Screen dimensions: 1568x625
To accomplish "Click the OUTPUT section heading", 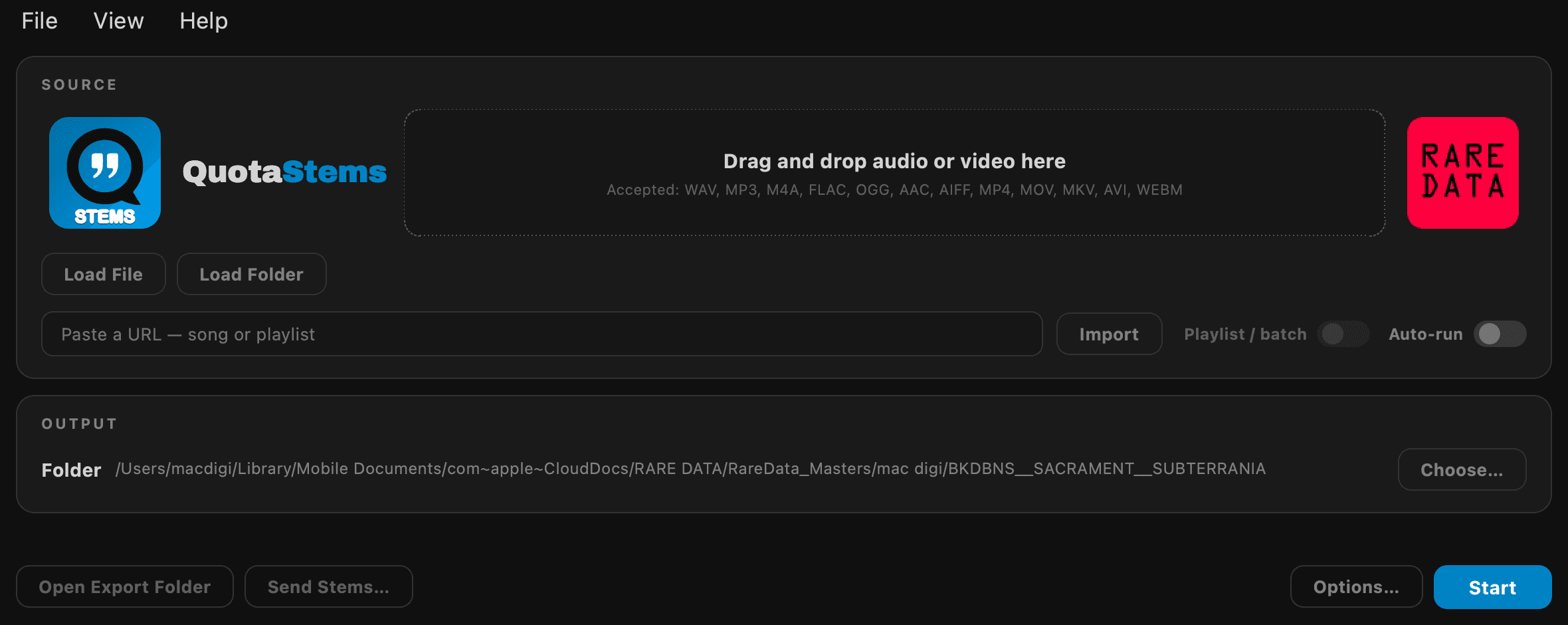I will pos(79,424).
